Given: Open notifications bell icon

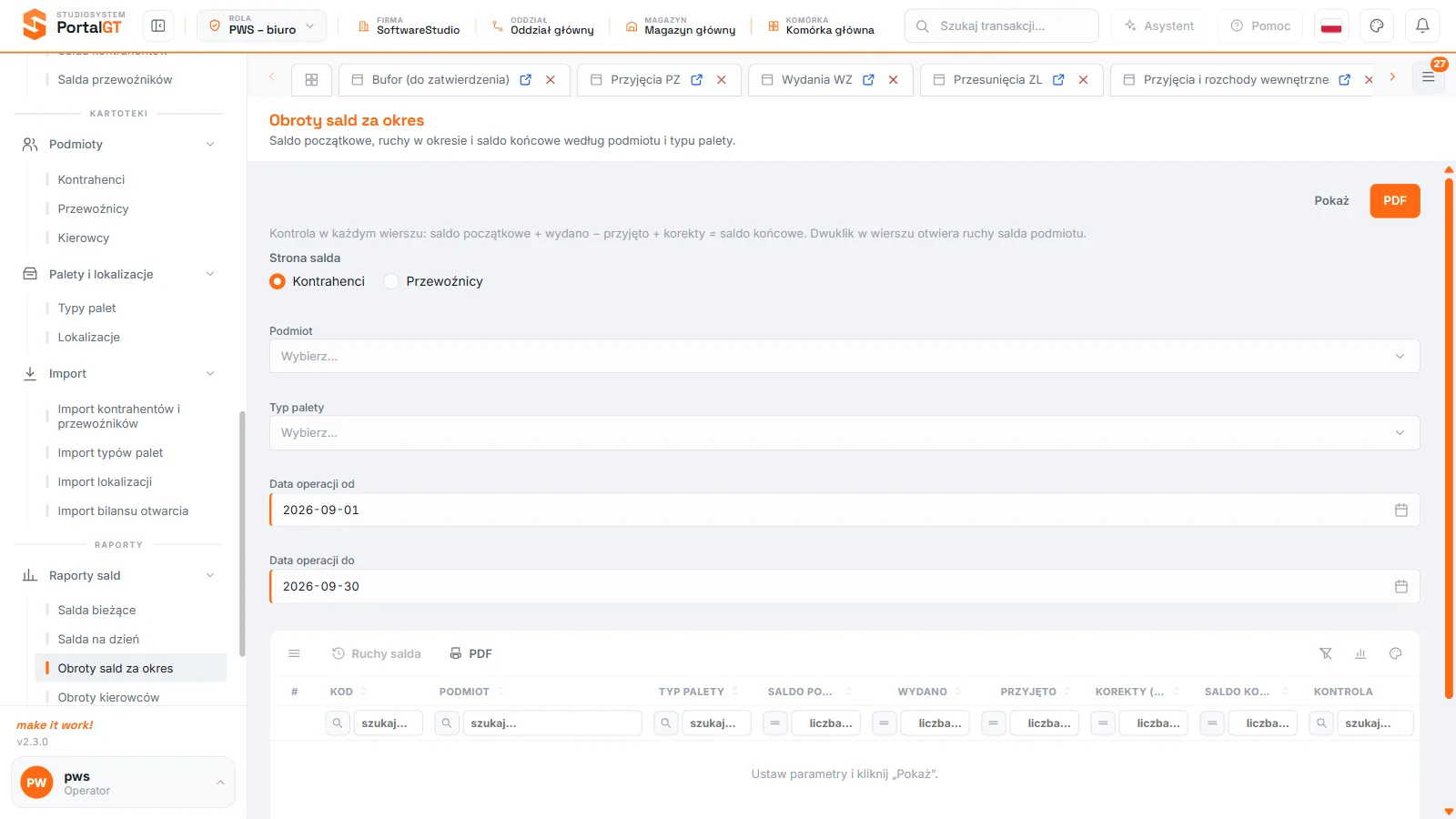Looking at the screenshot, I should click(x=1422, y=26).
